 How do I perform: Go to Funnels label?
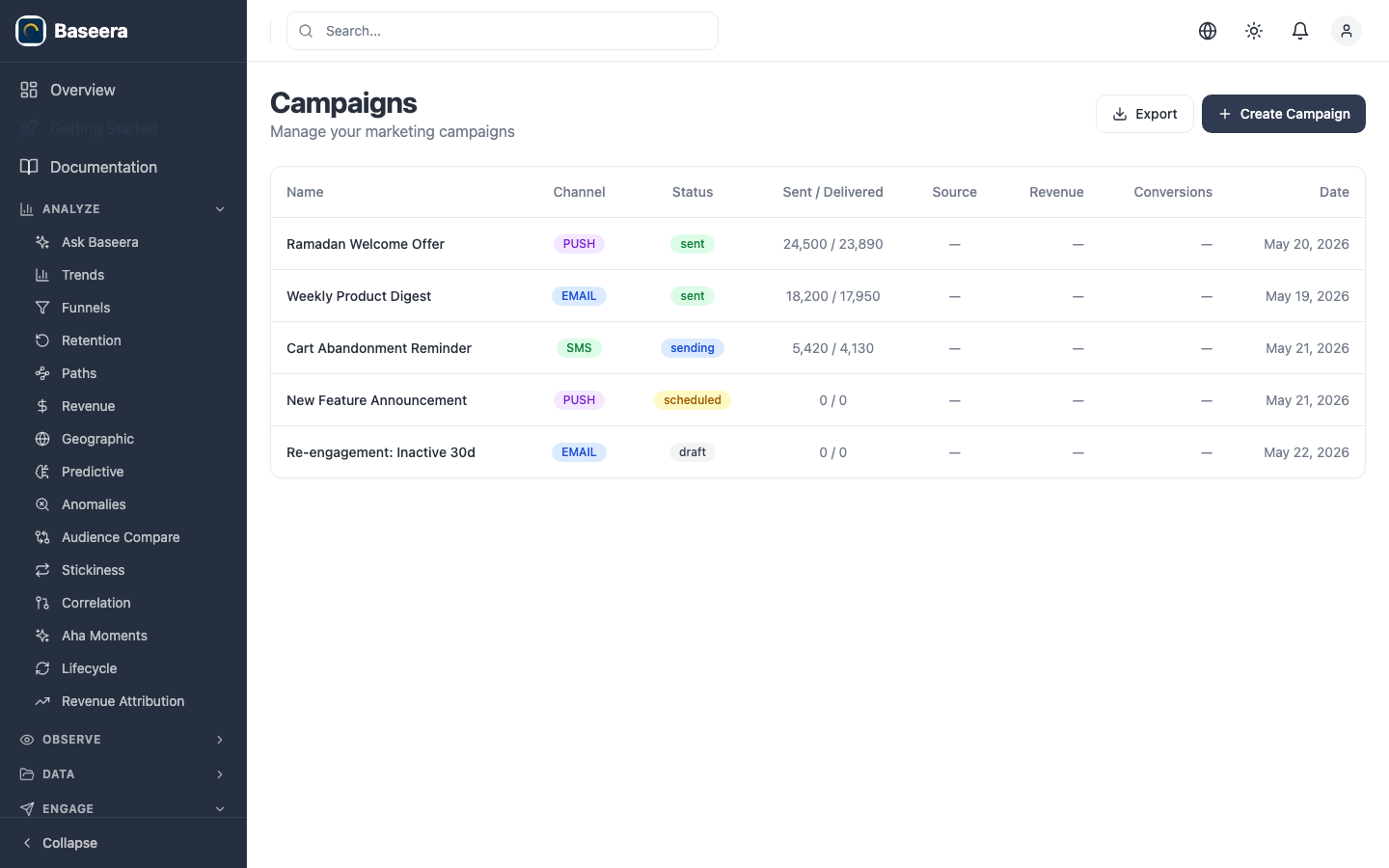click(86, 308)
